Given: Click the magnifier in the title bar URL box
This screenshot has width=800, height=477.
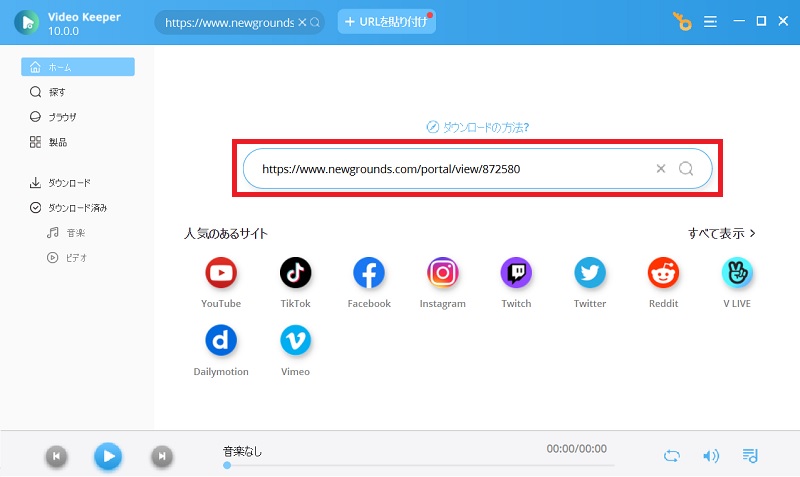Looking at the screenshot, I should (315, 22).
